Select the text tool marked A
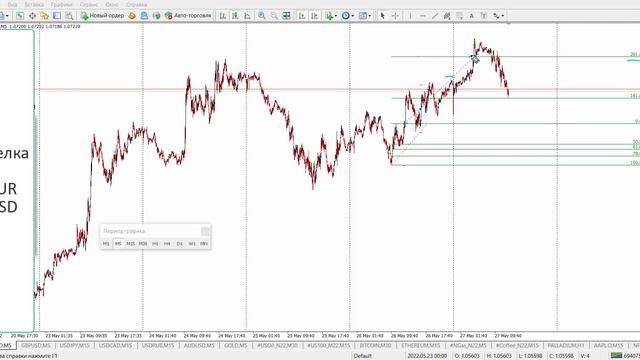 pyautogui.click(x=471, y=16)
